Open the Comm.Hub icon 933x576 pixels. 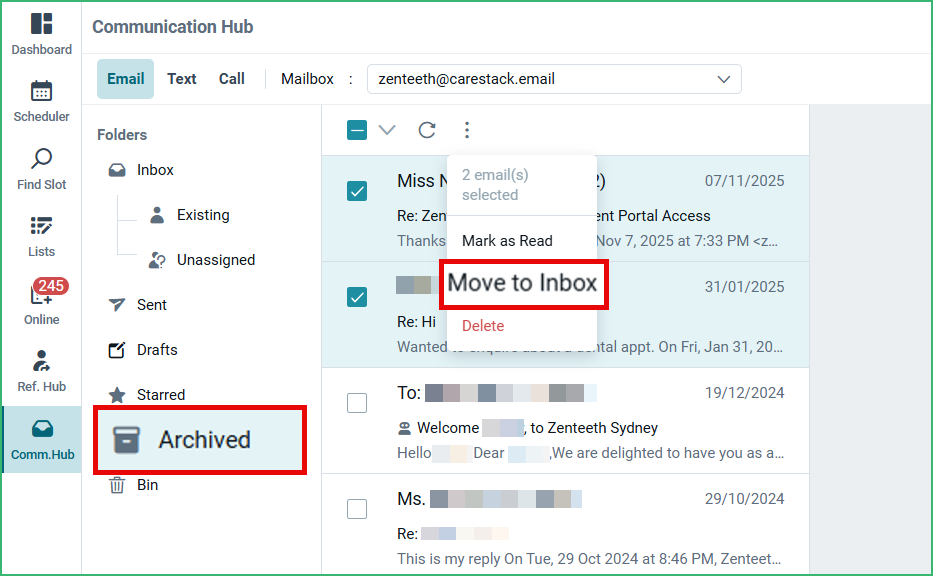42,428
